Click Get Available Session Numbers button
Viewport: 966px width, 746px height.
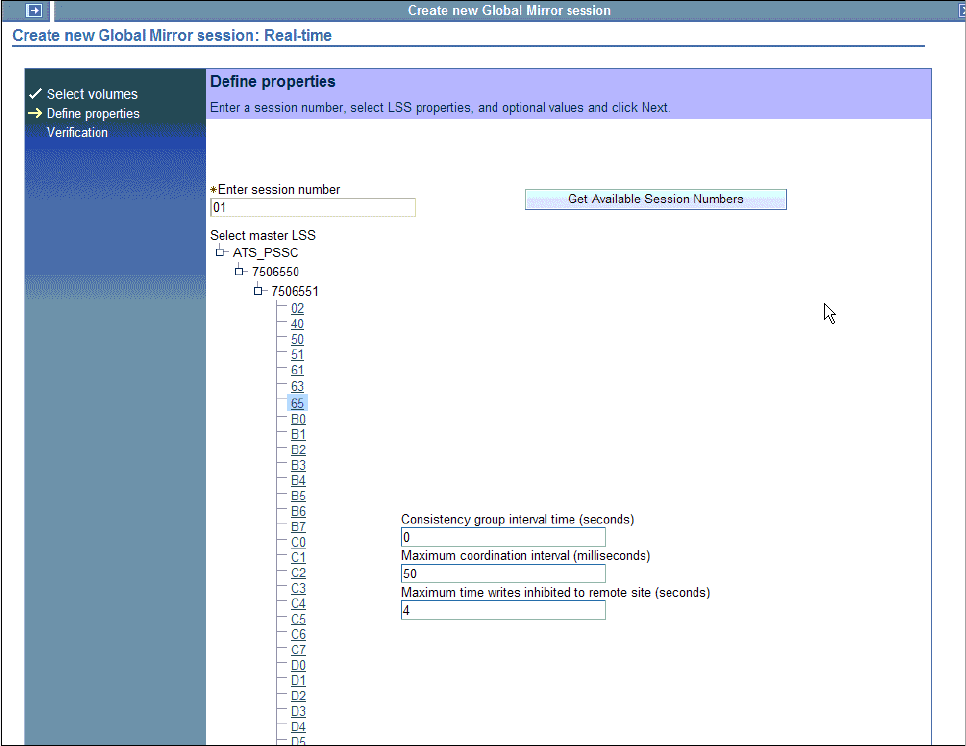(656, 199)
